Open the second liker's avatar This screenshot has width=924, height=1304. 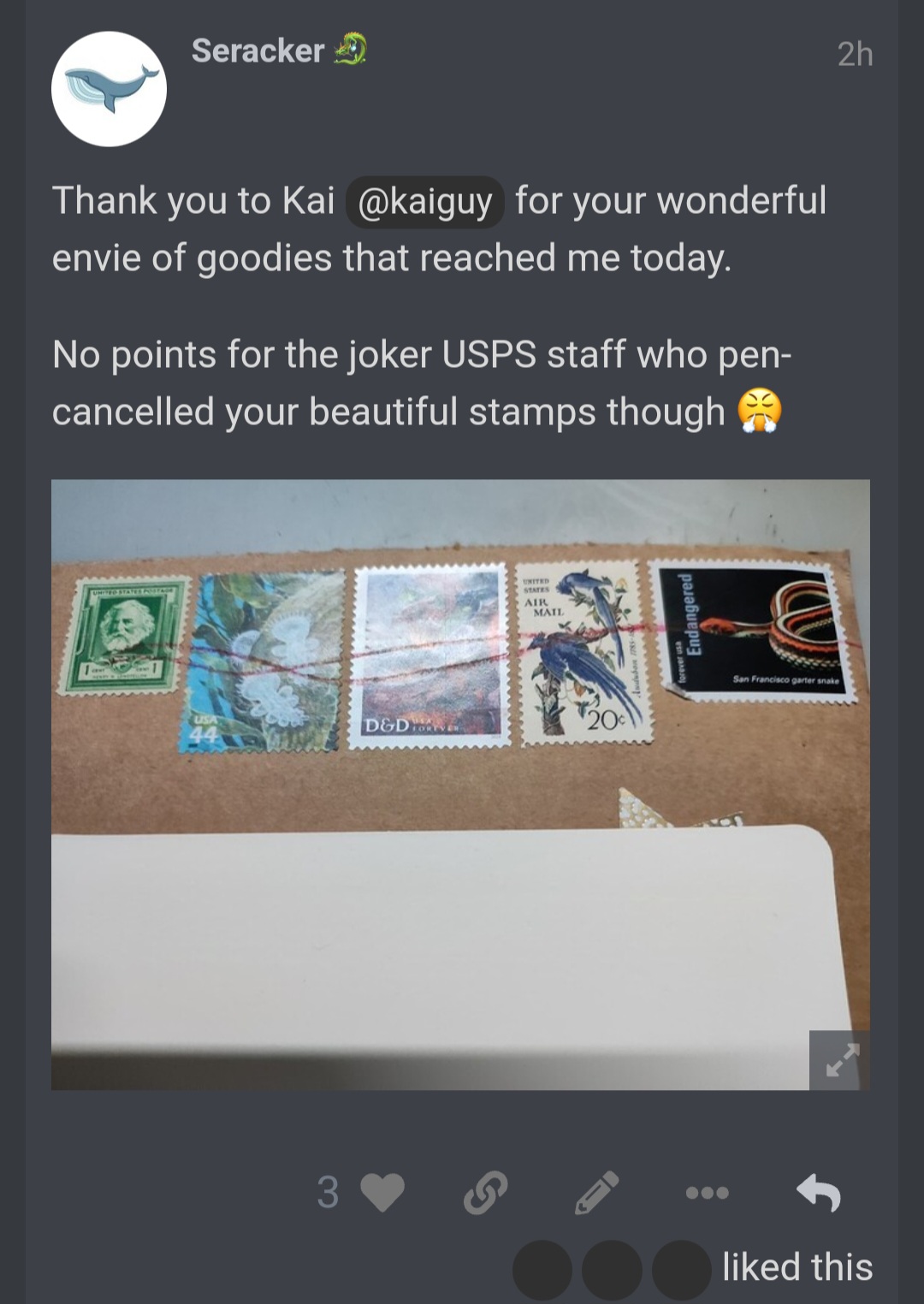point(612,1270)
